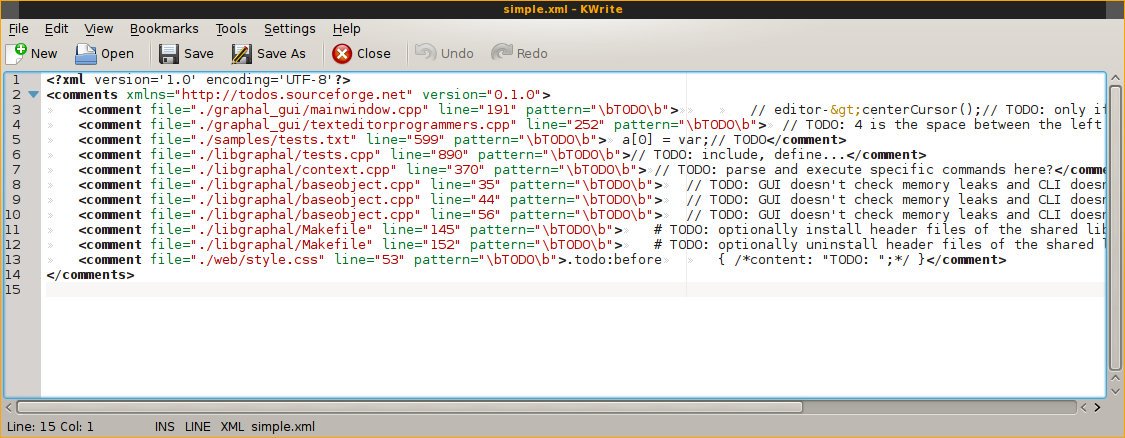Collapse the comments fold marker on line 2
1125x438 pixels.
coord(33,95)
